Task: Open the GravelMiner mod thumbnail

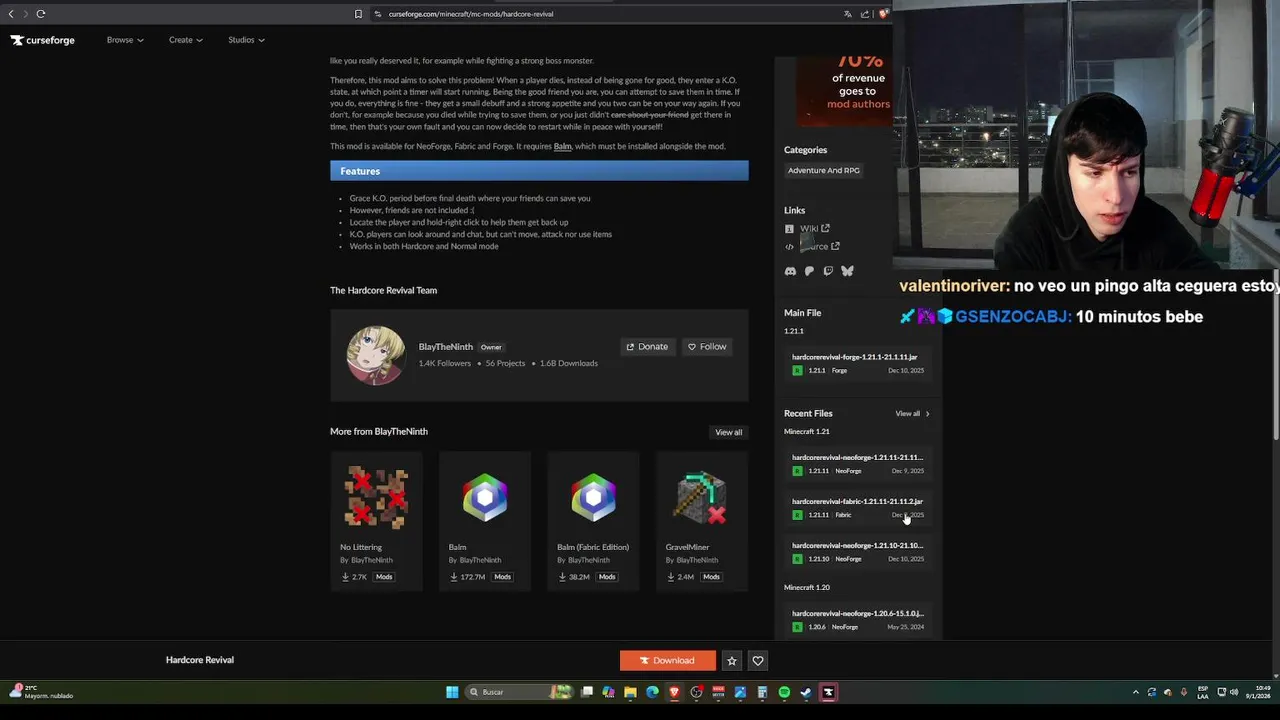Action: point(701,497)
